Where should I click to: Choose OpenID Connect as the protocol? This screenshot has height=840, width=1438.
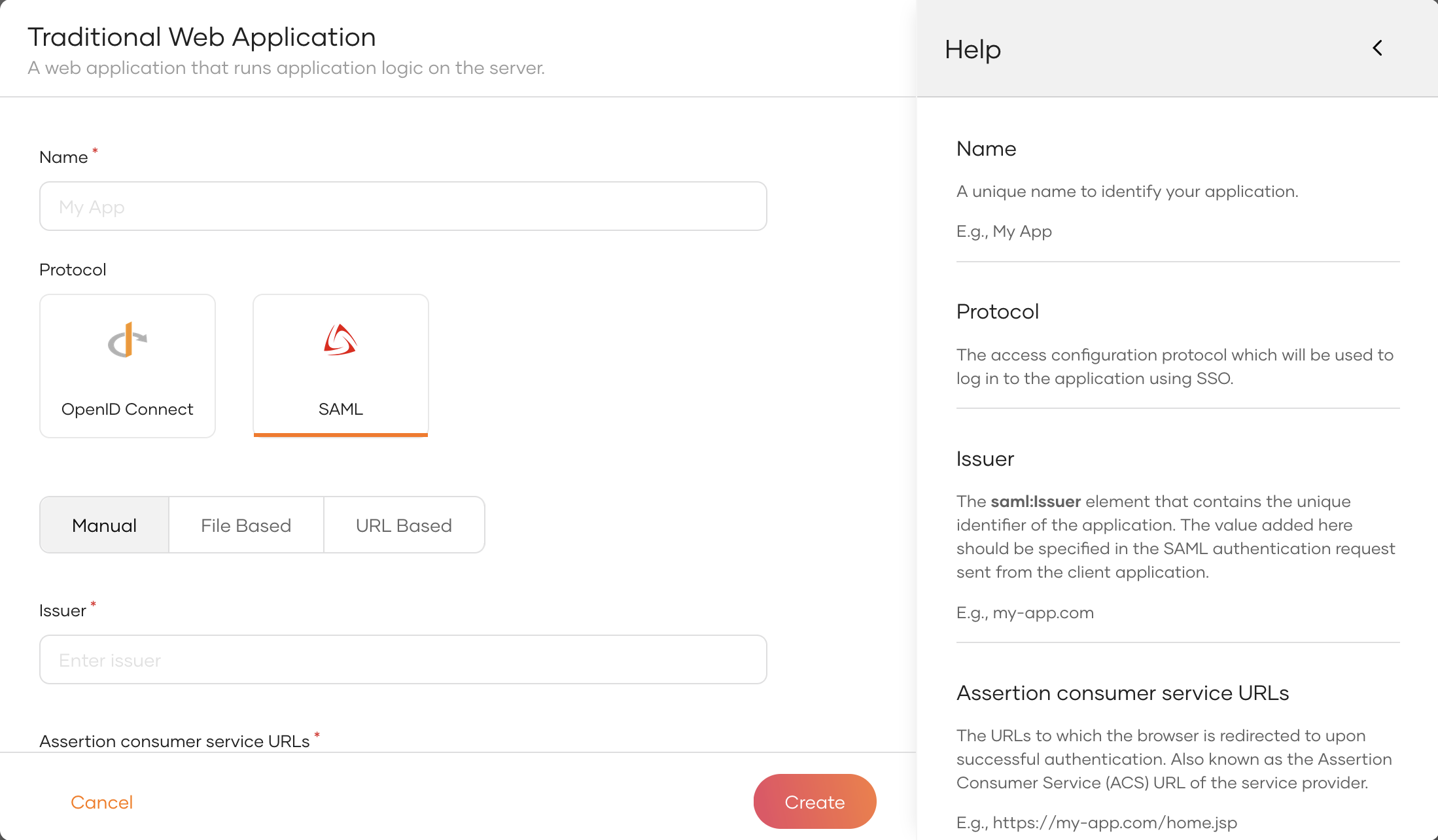click(127, 365)
